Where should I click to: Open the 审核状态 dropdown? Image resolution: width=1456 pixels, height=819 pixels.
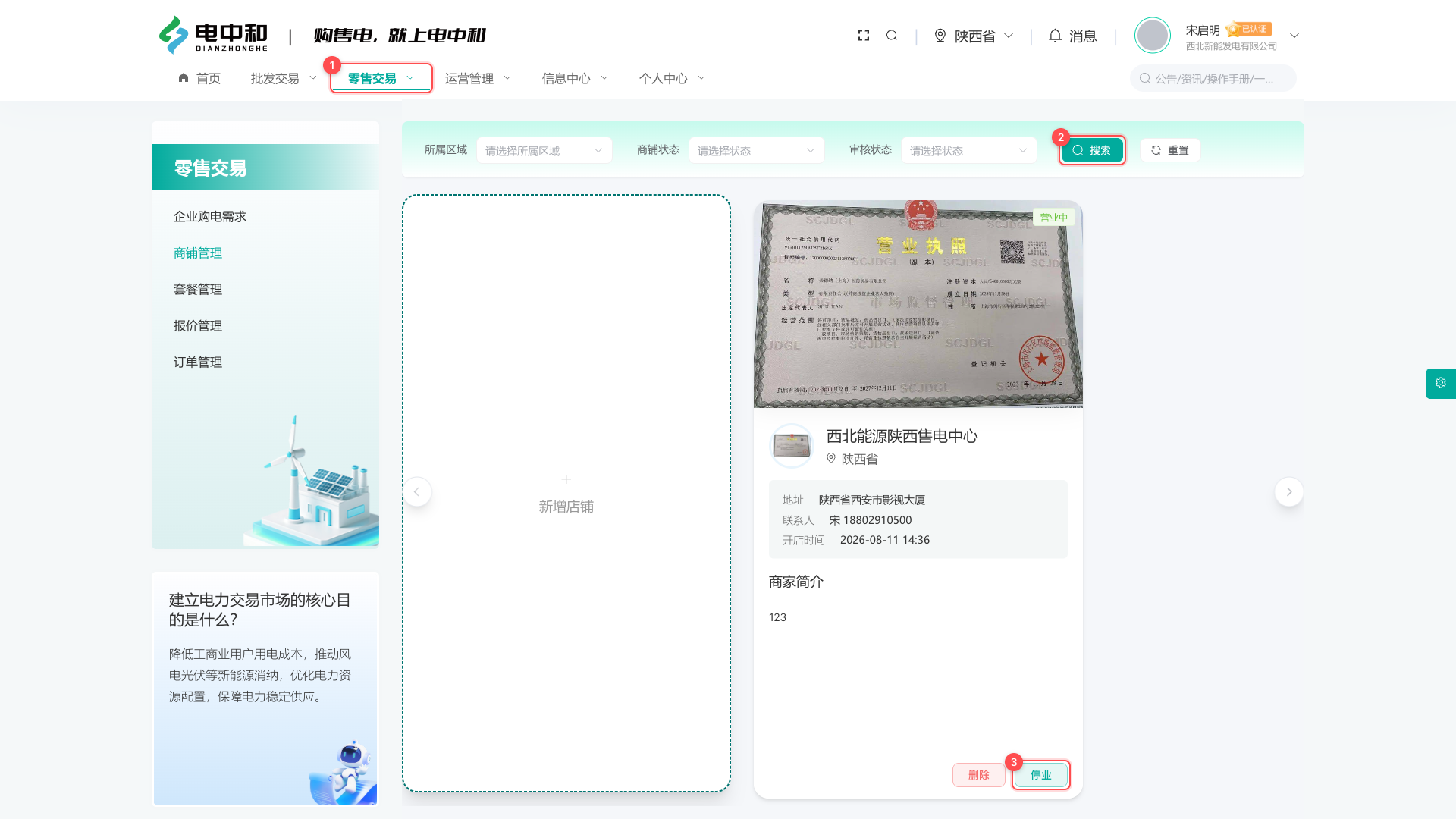tap(969, 150)
